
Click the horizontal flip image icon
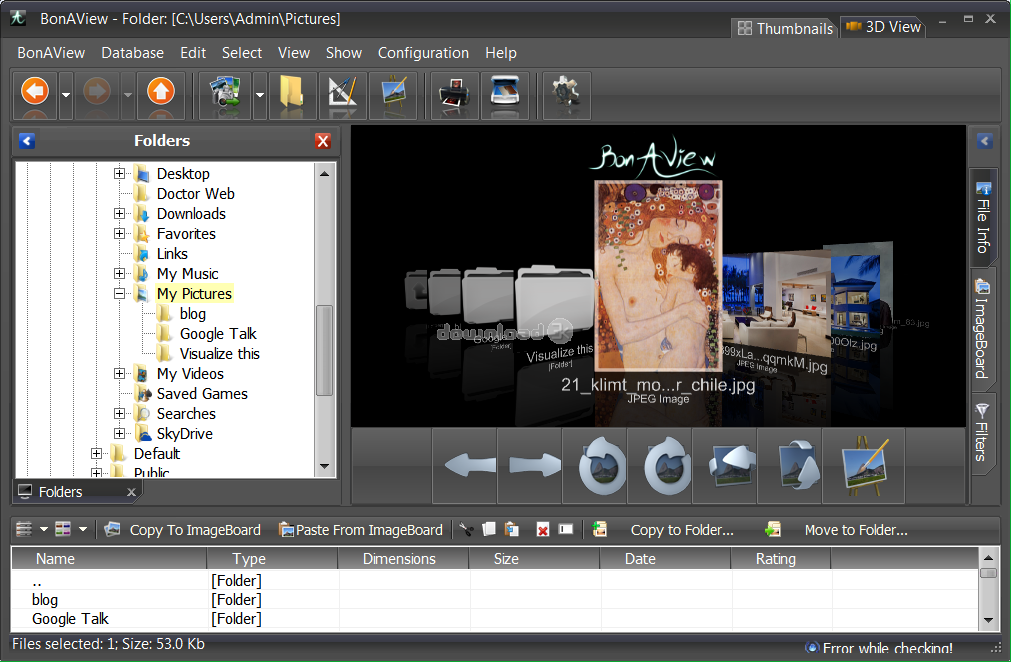(731, 465)
